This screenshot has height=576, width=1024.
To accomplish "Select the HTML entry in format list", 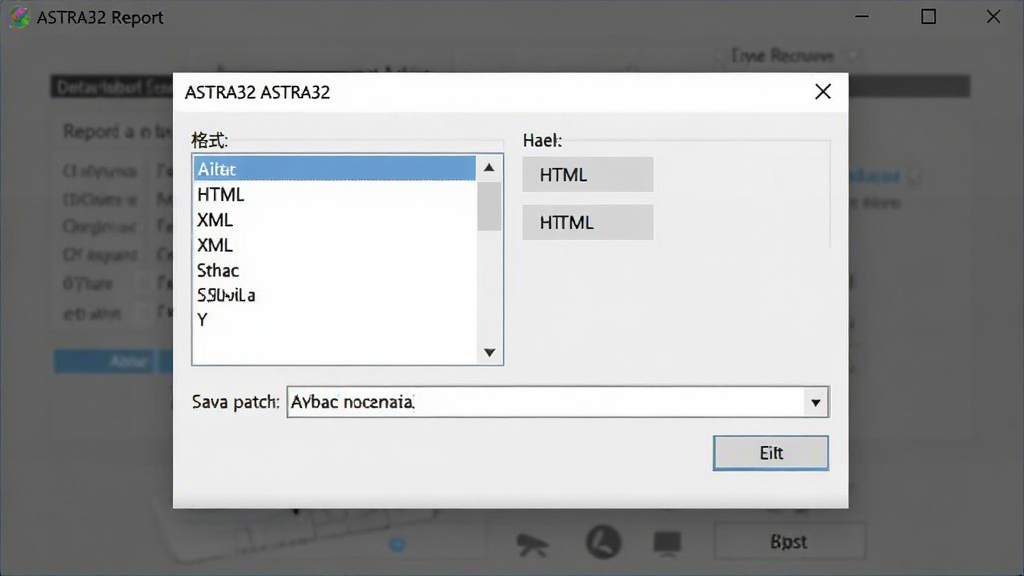I will pyautogui.click(x=335, y=195).
